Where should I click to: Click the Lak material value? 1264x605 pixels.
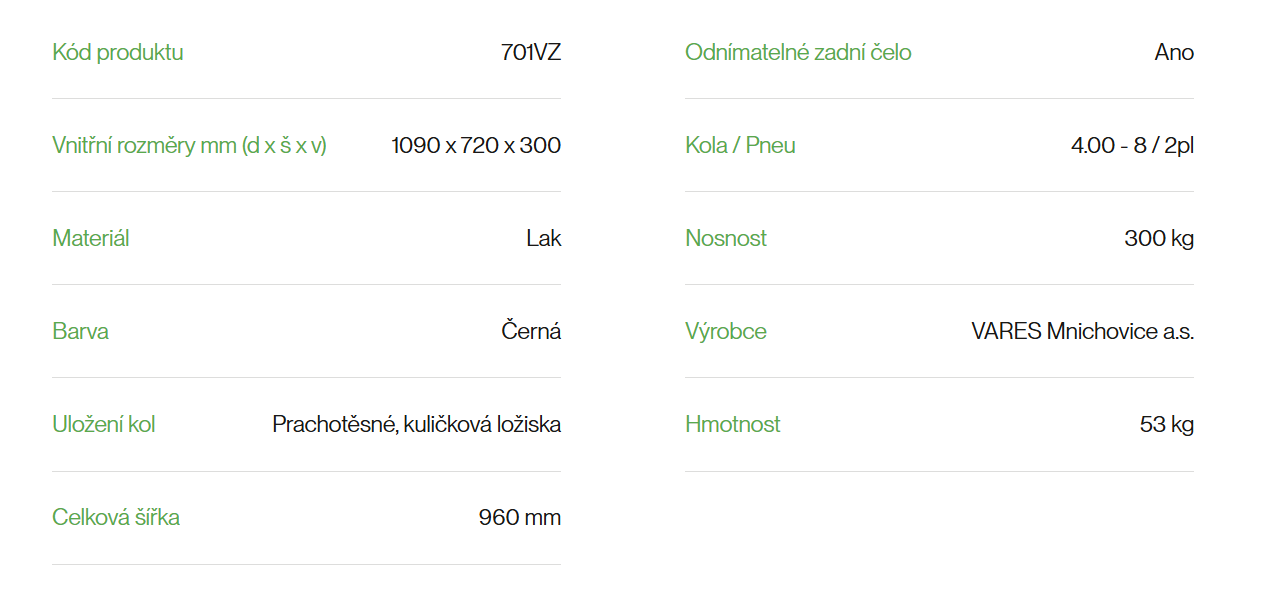(544, 238)
